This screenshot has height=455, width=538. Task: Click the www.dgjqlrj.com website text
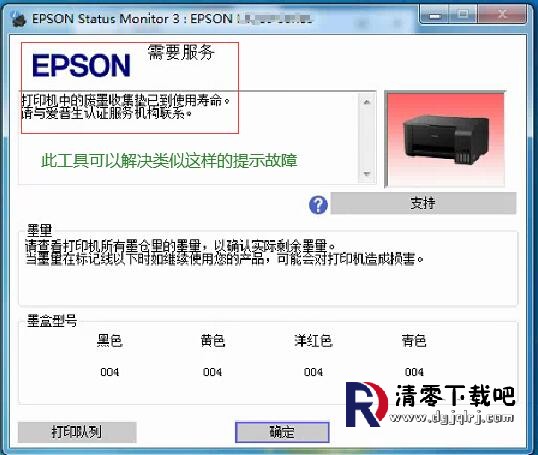point(452,417)
